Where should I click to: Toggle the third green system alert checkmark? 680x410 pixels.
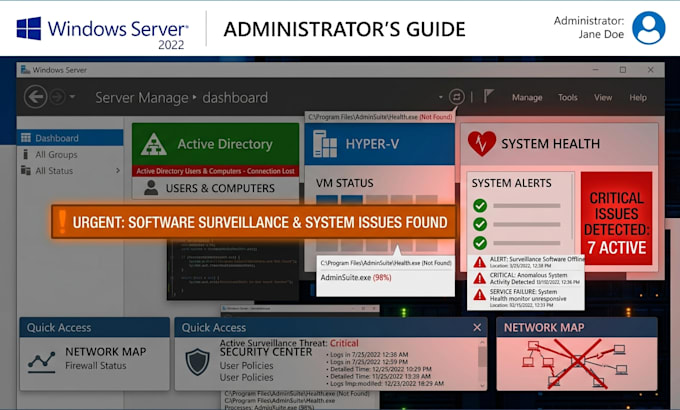(x=480, y=243)
